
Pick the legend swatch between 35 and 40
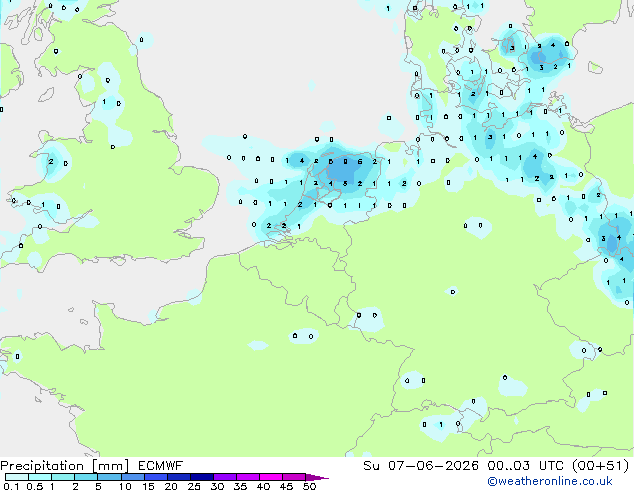point(248,477)
